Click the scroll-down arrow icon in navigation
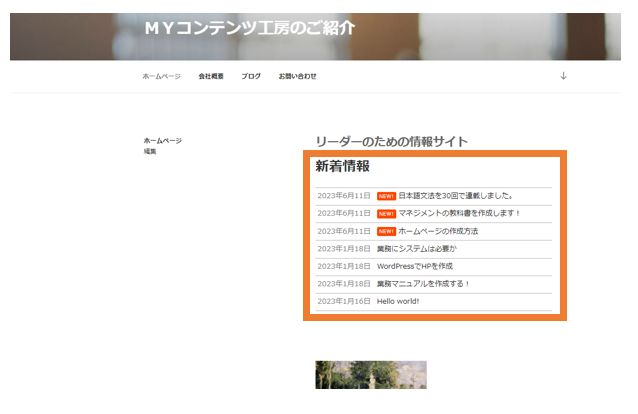 [563, 76]
